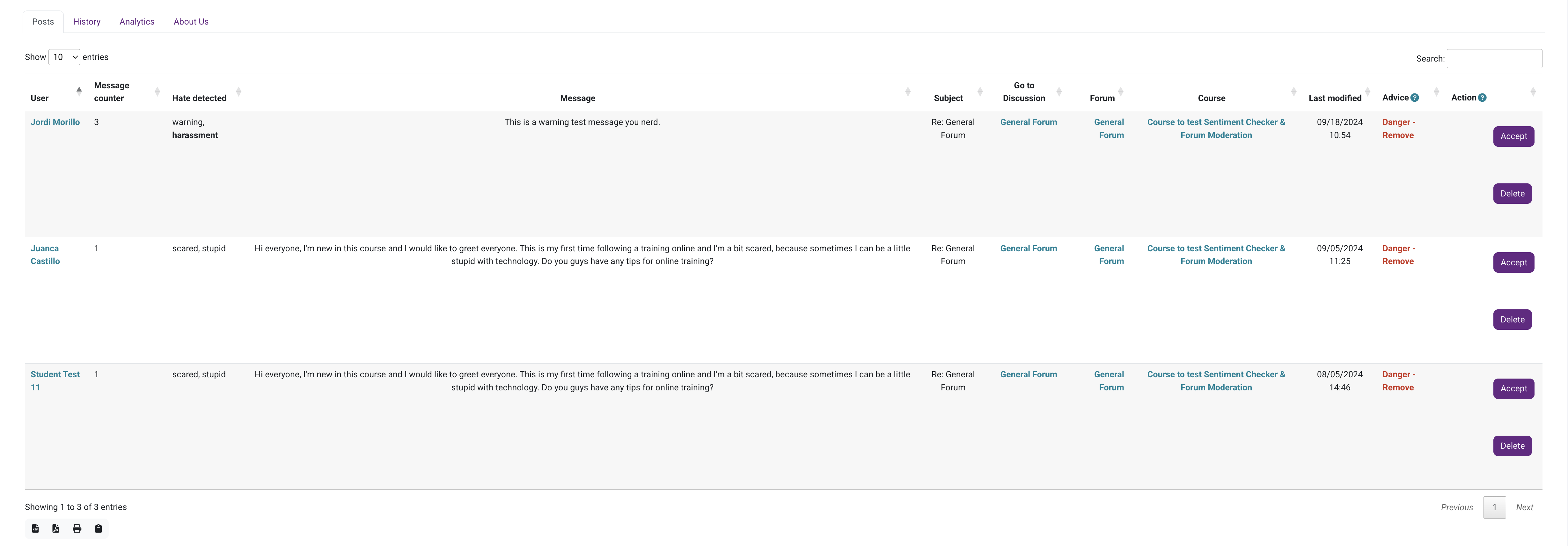Sort by Message counter column

(157, 91)
